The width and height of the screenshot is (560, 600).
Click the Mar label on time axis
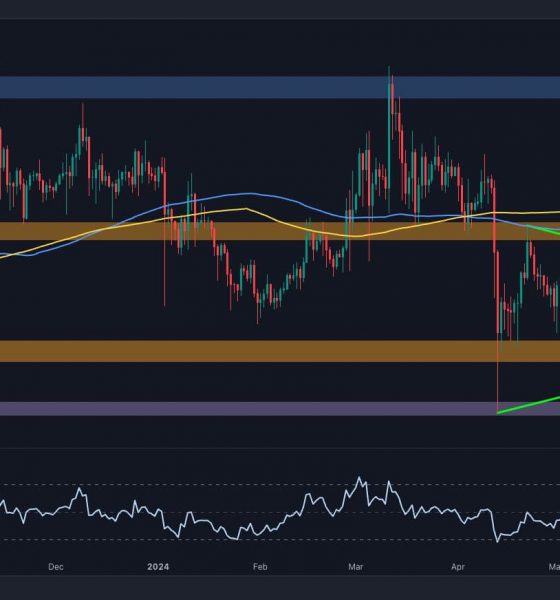click(x=356, y=567)
